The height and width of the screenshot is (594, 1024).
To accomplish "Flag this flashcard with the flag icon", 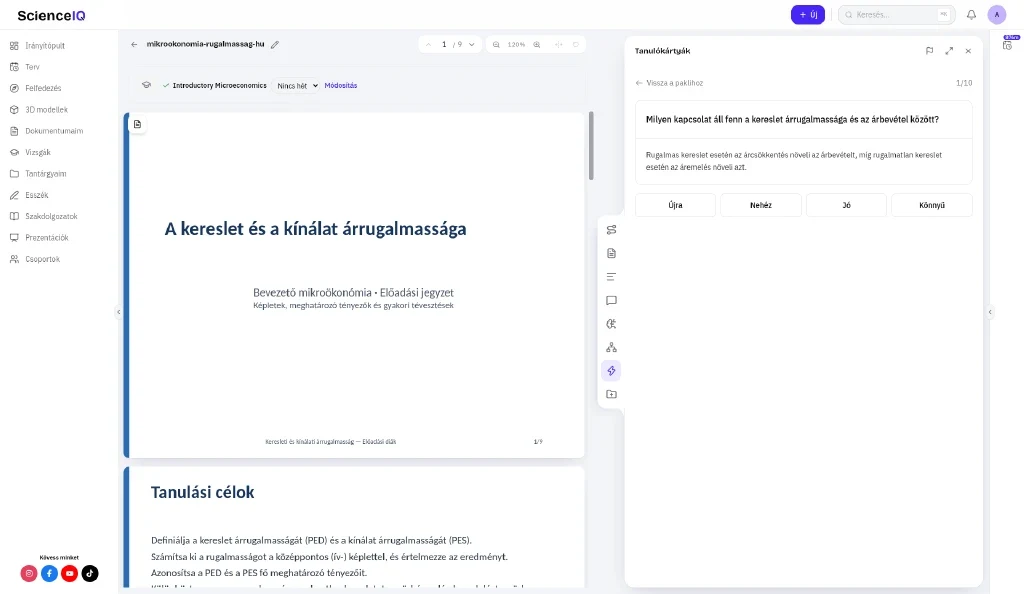I will (929, 51).
